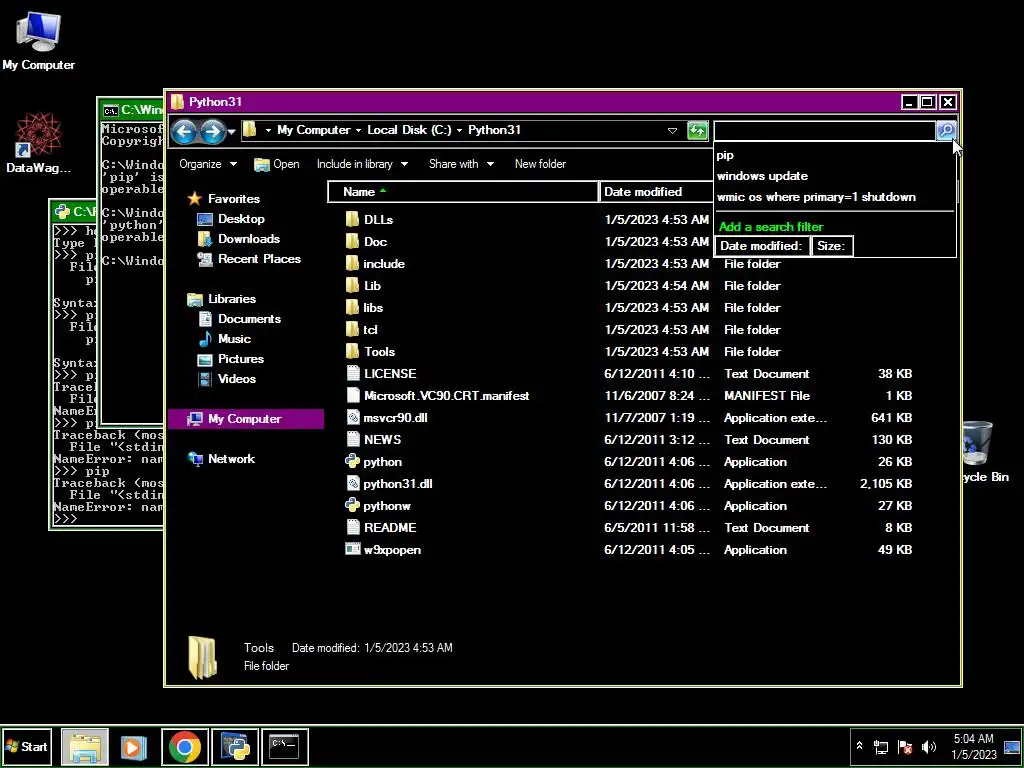Screen dimensions: 1024x768
Task: Select the libs folder icon
Action: 353,308
